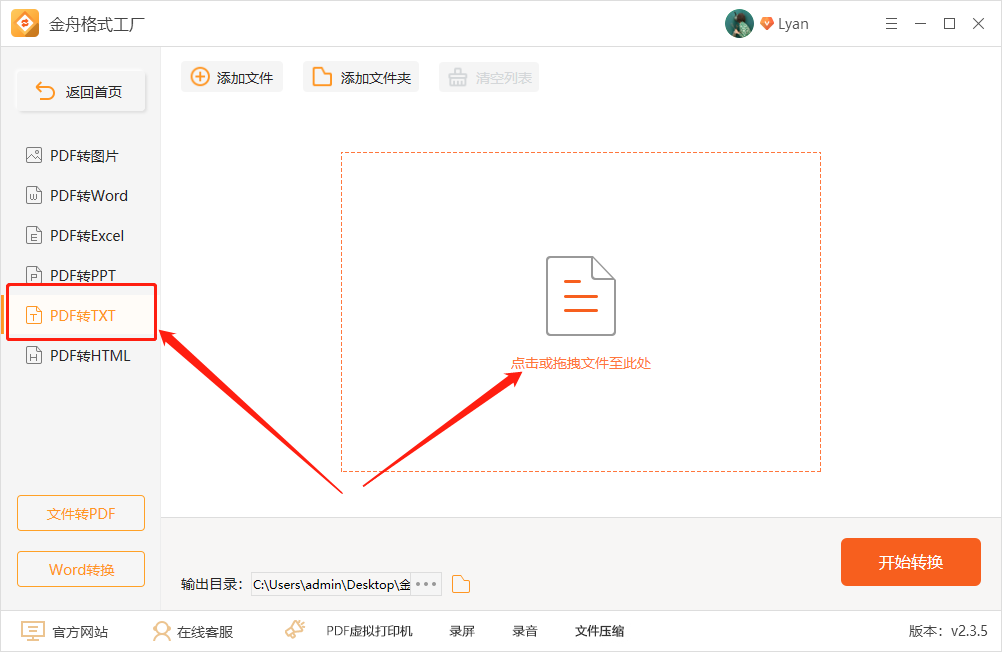Click the username Lyan
The height and width of the screenshot is (652, 1002).
[x=793, y=24]
